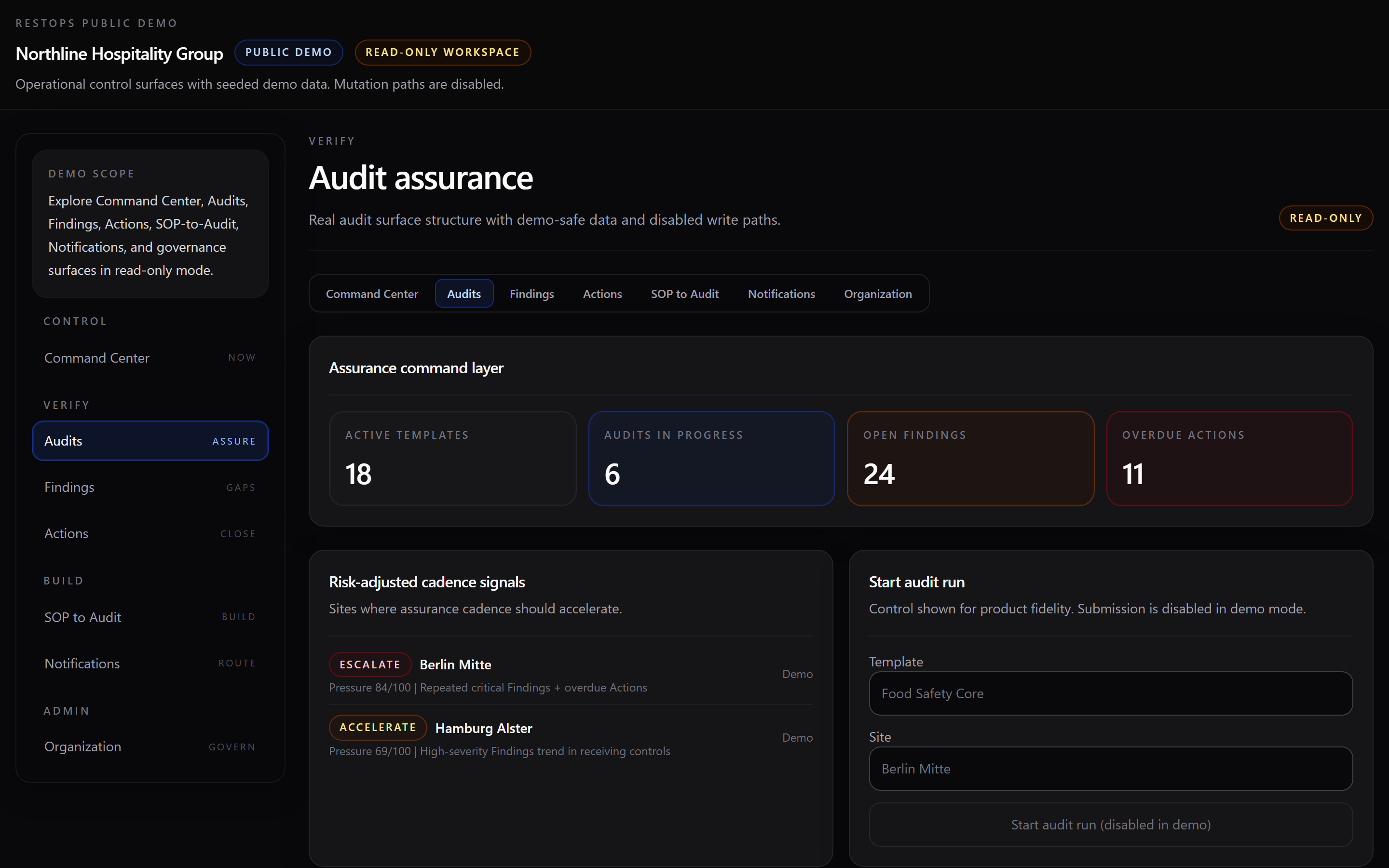This screenshot has height=868, width=1389.
Task: Click the PUBLIC DEMO badge
Action: [289, 52]
